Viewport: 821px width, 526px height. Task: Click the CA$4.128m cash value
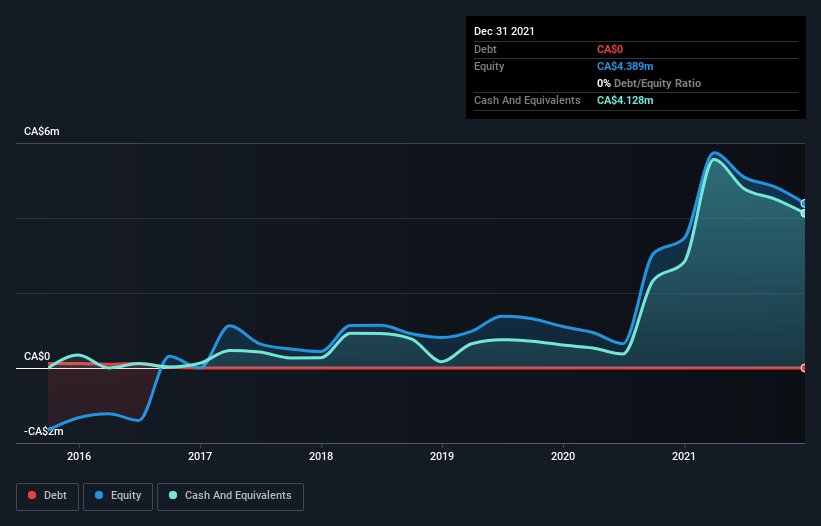pyautogui.click(x=625, y=100)
